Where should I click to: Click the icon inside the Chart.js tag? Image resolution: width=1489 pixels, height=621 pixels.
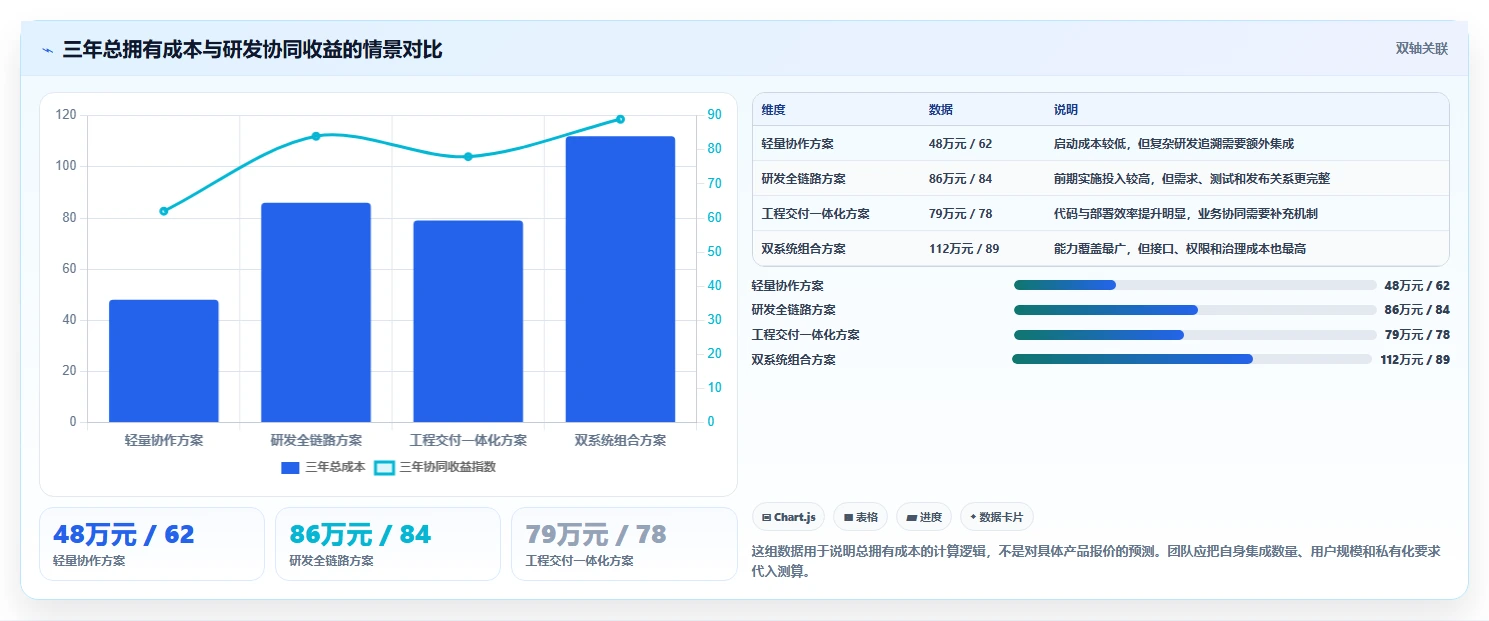[766, 518]
